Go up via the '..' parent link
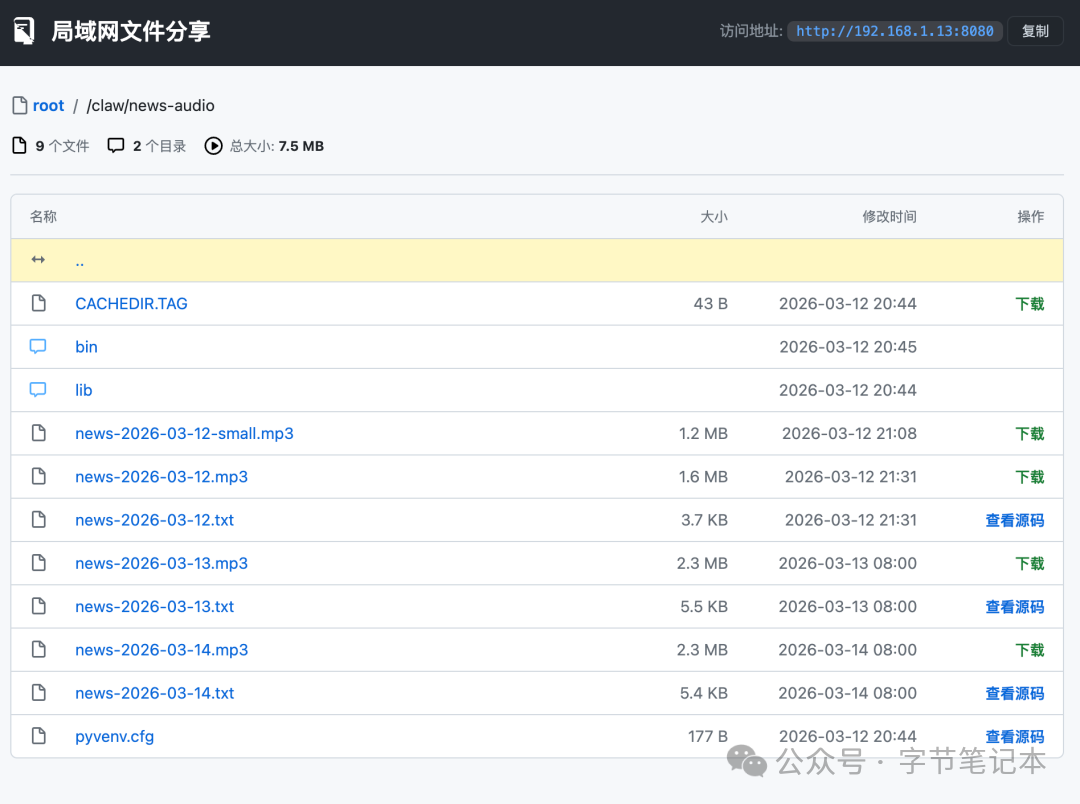Image resolution: width=1080 pixels, height=804 pixels. pos(80,261)
